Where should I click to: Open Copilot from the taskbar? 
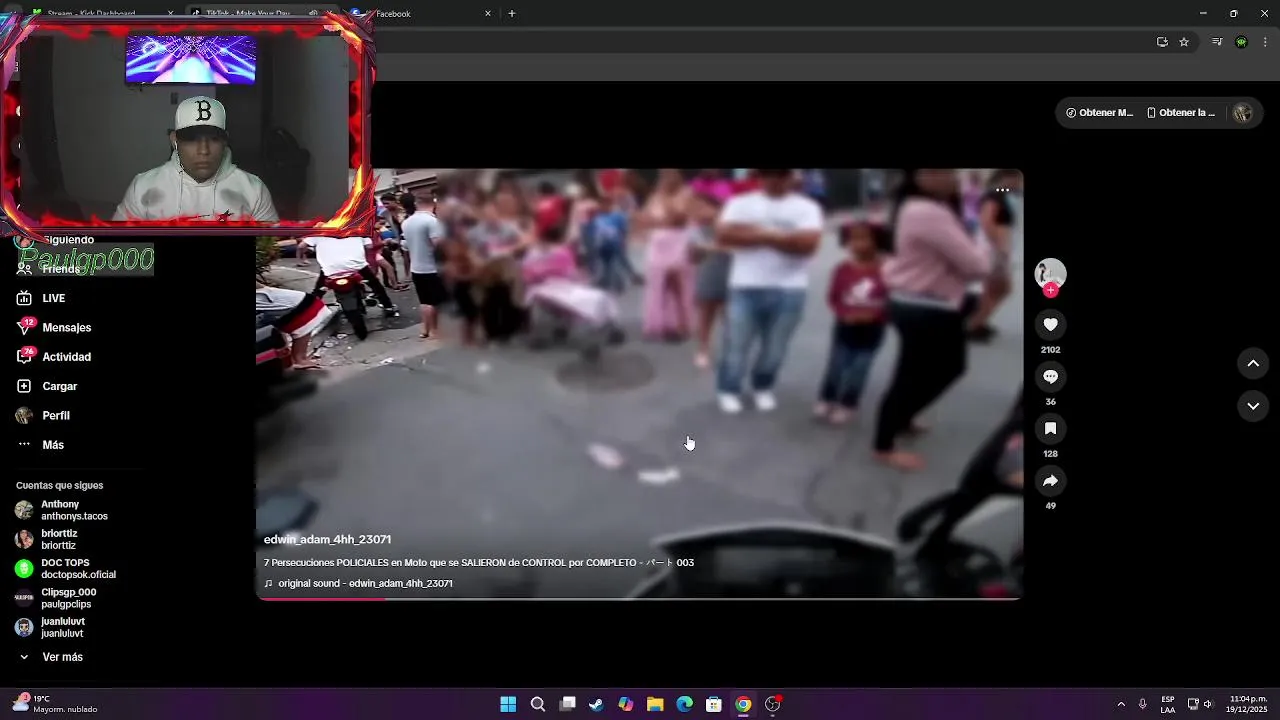click(x=626, y=704)
